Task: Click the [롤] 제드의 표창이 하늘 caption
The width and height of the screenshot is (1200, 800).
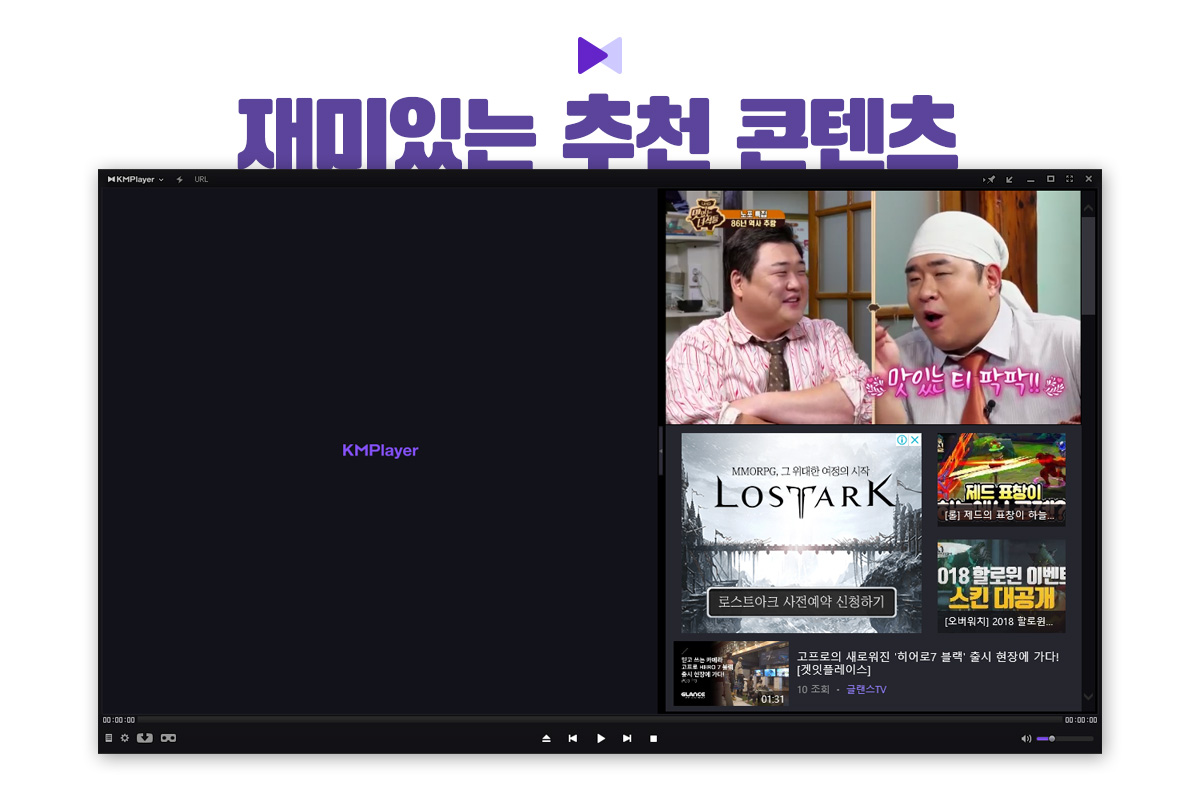Action: pos(999,515)
